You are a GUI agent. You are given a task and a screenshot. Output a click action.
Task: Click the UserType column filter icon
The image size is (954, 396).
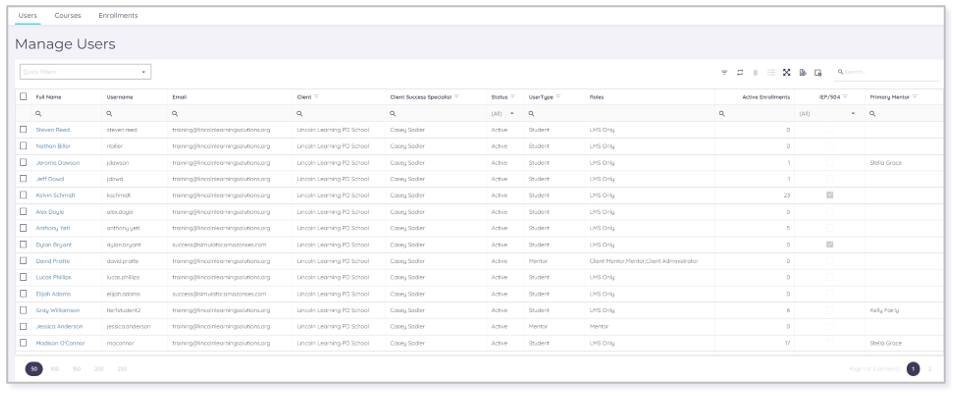click(x=558, y=97)
